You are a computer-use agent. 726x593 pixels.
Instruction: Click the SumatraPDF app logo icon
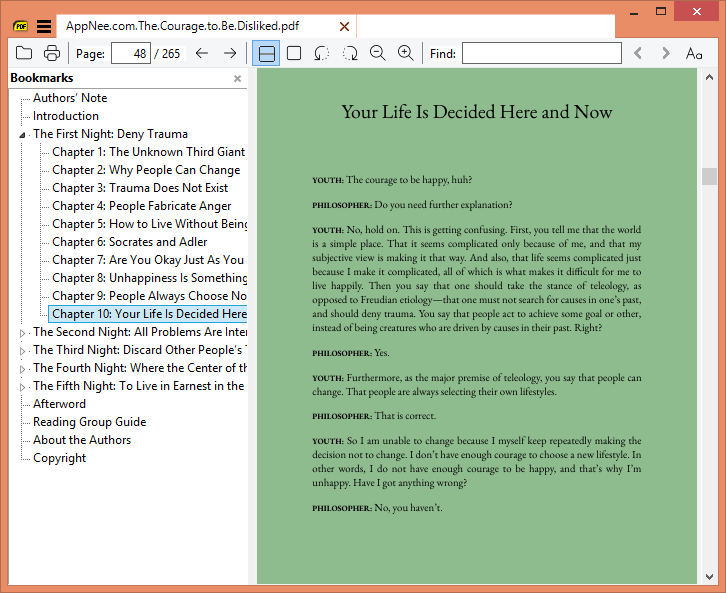pos(20,26)
